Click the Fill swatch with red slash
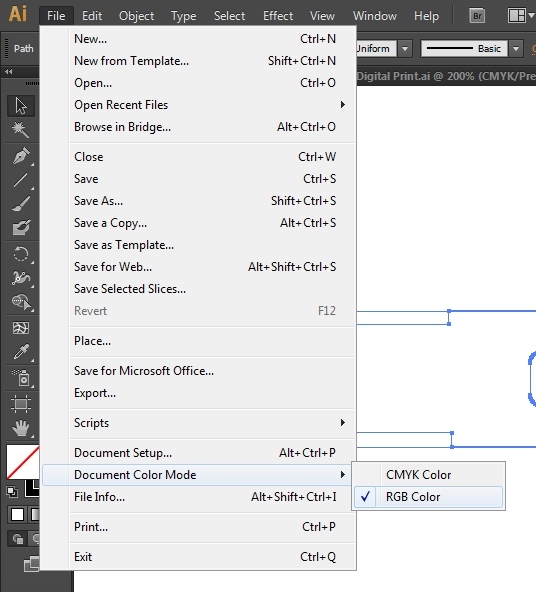Image resolution: width=536 pixels, height=592 pixels. pos(23,462)
